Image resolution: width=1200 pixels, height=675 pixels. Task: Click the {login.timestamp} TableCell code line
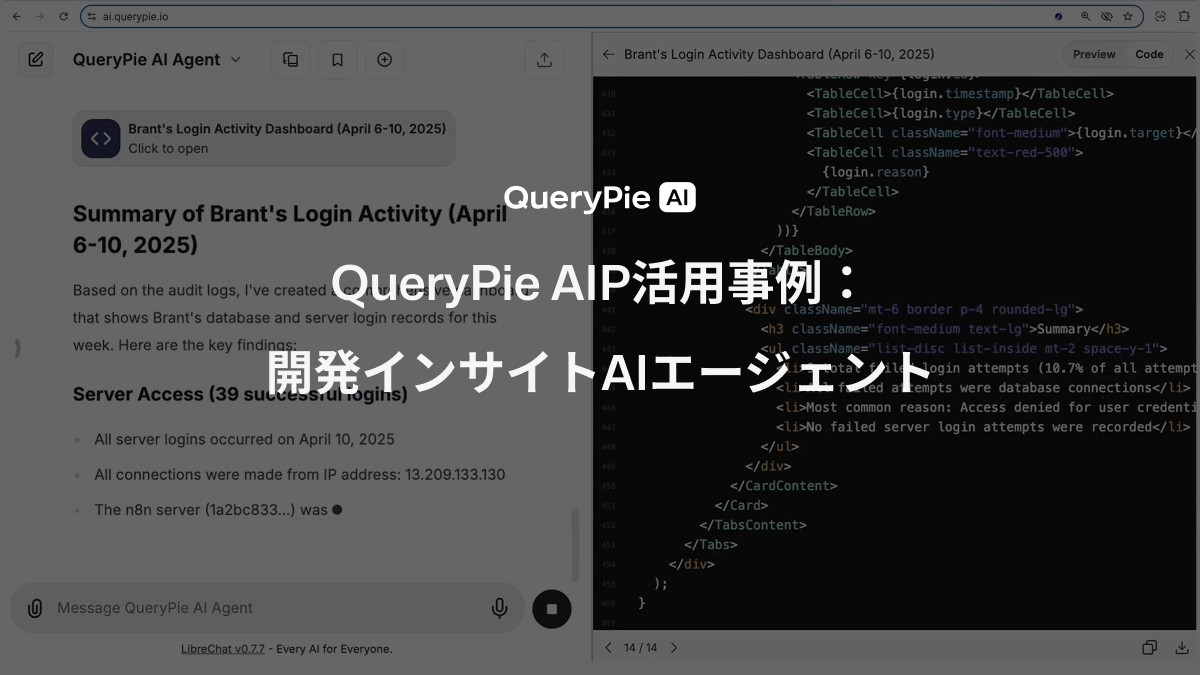coord(960,93)
